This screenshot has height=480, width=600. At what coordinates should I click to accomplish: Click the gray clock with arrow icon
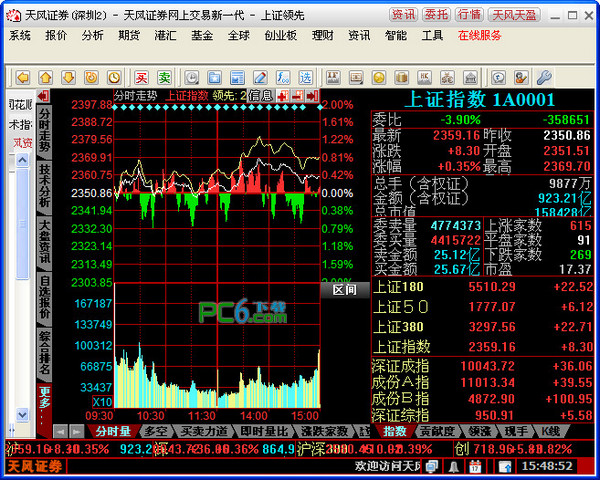[x=192, y=78]
